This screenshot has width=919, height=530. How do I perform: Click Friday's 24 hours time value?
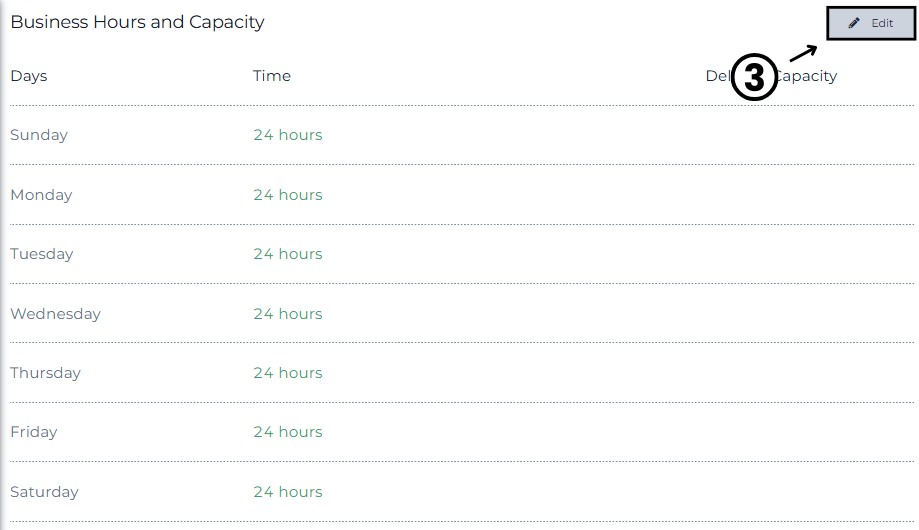point(288,433)
